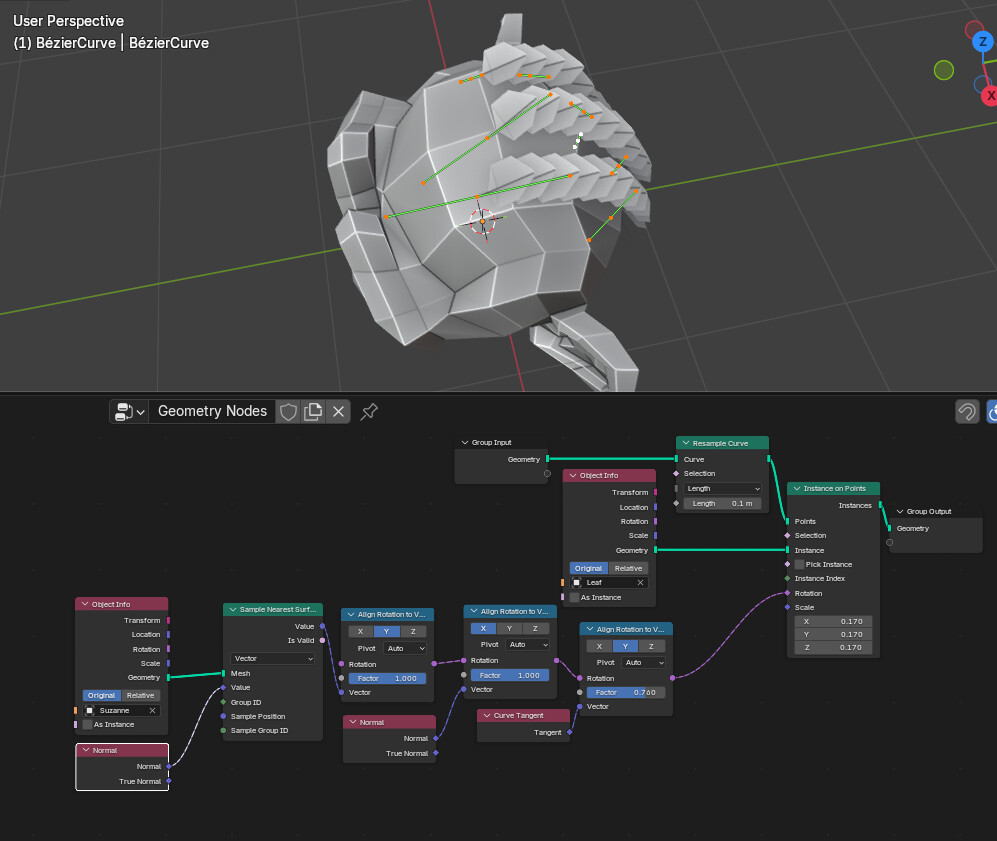Viewport: 997px width, 841px height.
Task: Click the Factor 0.760 slider
Action: 626,693
